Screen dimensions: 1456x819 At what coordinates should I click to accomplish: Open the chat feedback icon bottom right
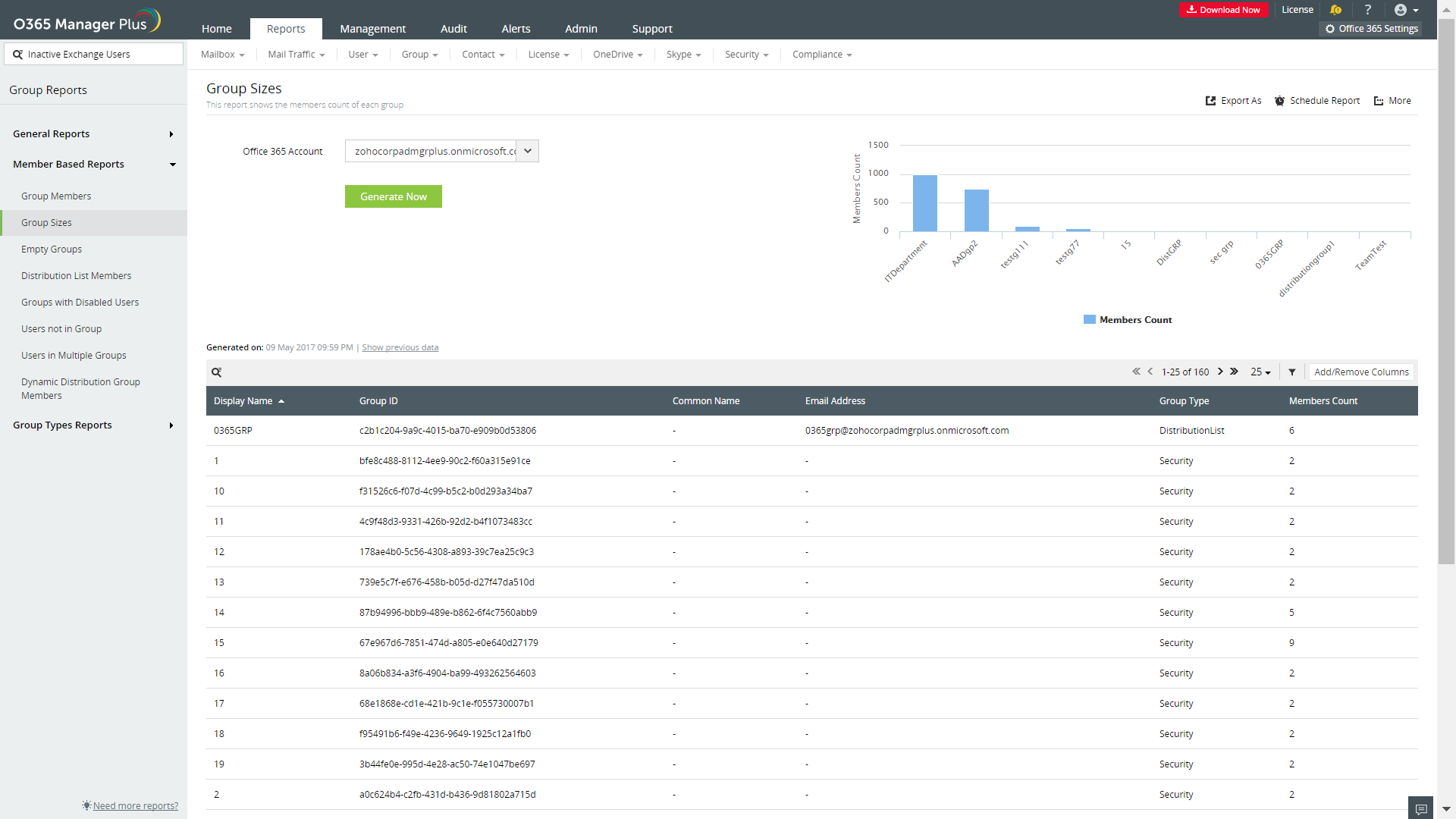1420,808
